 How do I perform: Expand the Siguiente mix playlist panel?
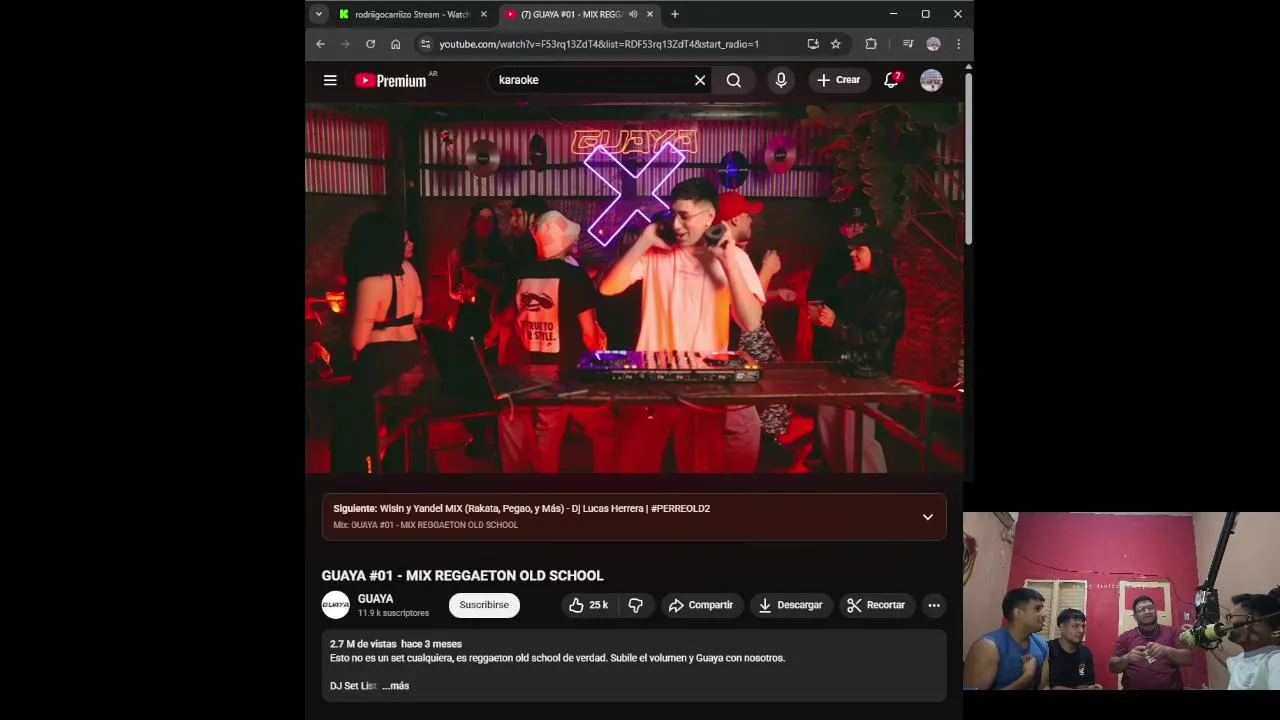(x=928, y=517)
